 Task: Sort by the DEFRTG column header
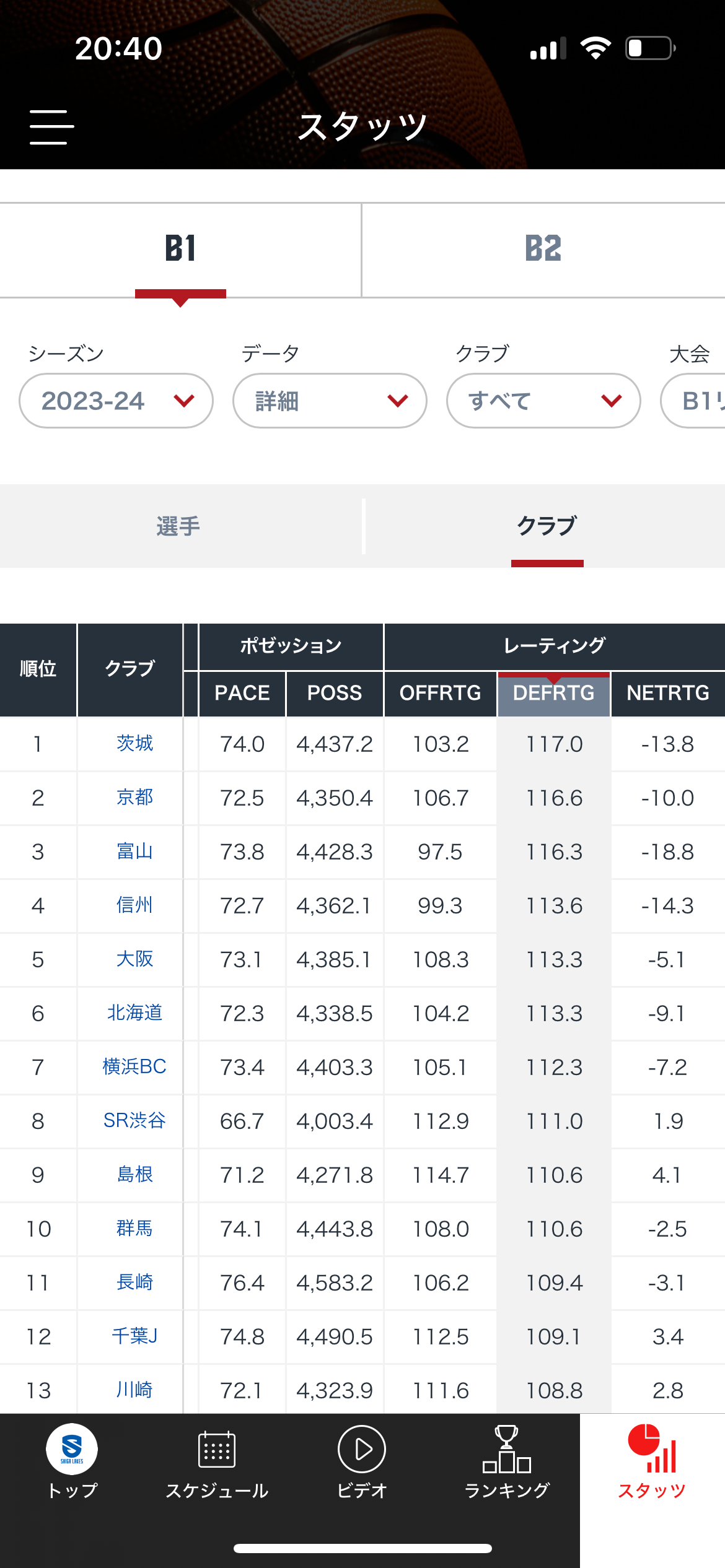coord(554,693)
